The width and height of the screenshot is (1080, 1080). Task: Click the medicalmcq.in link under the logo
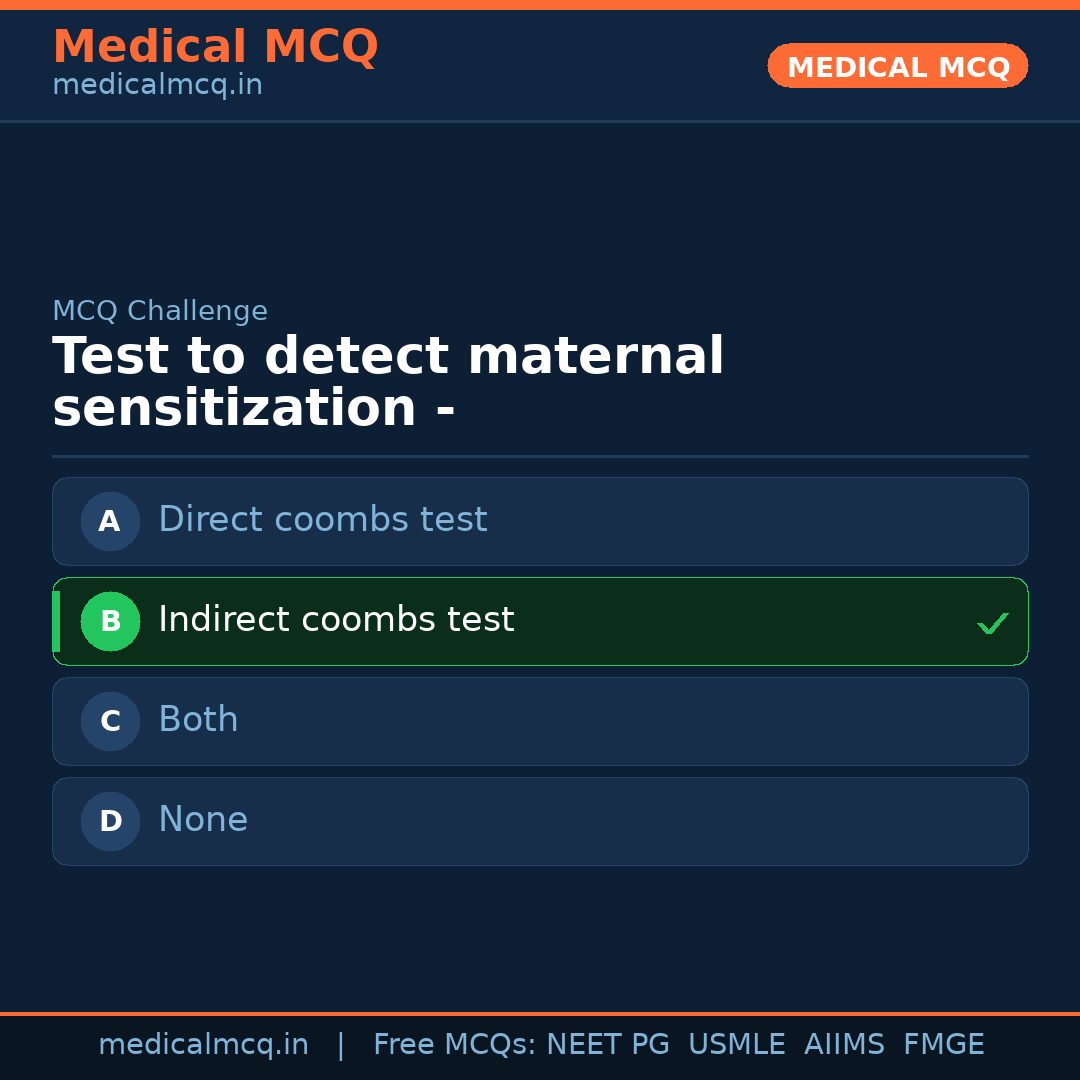(x=157, y=84)
